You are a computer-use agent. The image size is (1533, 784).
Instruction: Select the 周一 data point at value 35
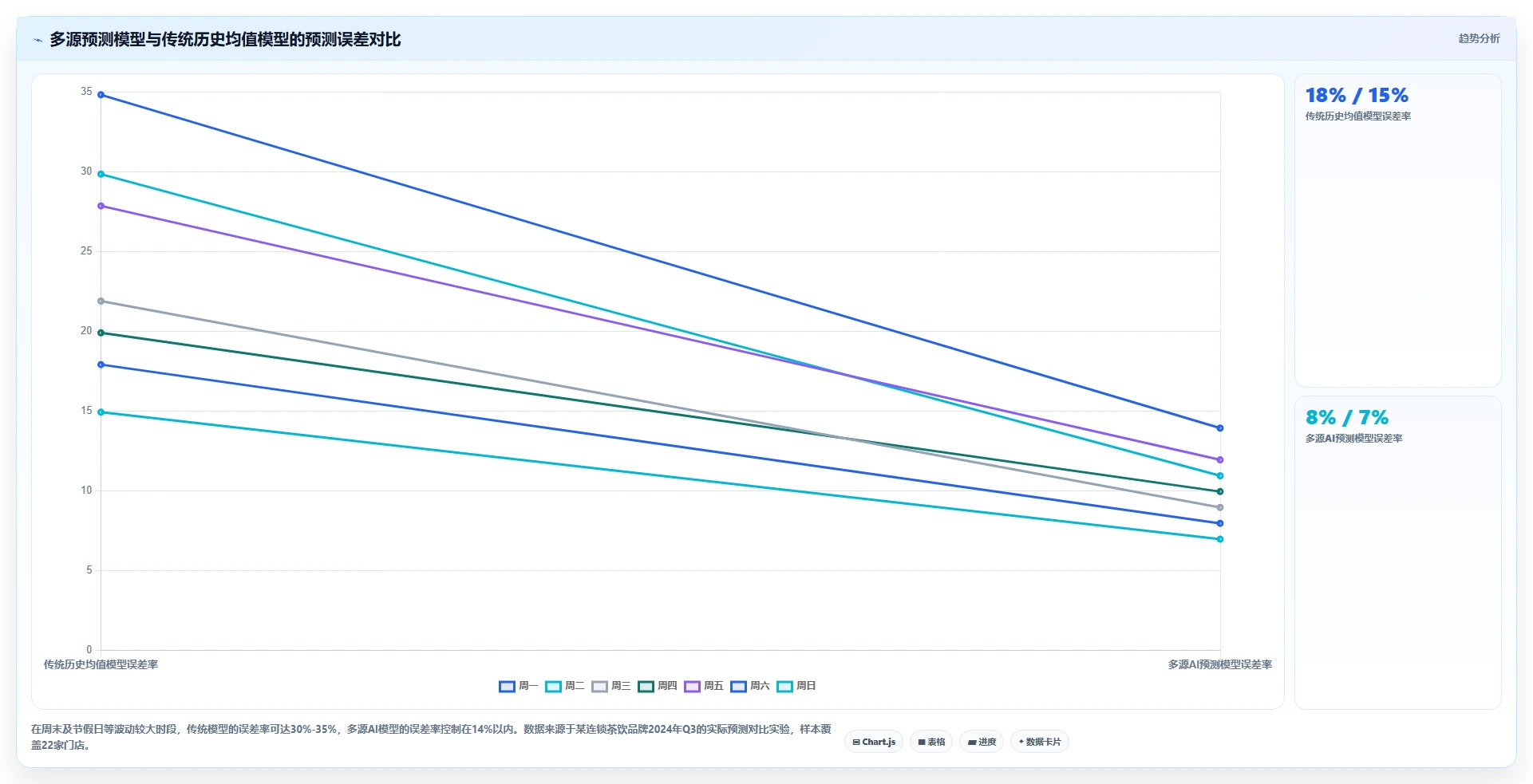pyautogui.click(x=101, y=95)
